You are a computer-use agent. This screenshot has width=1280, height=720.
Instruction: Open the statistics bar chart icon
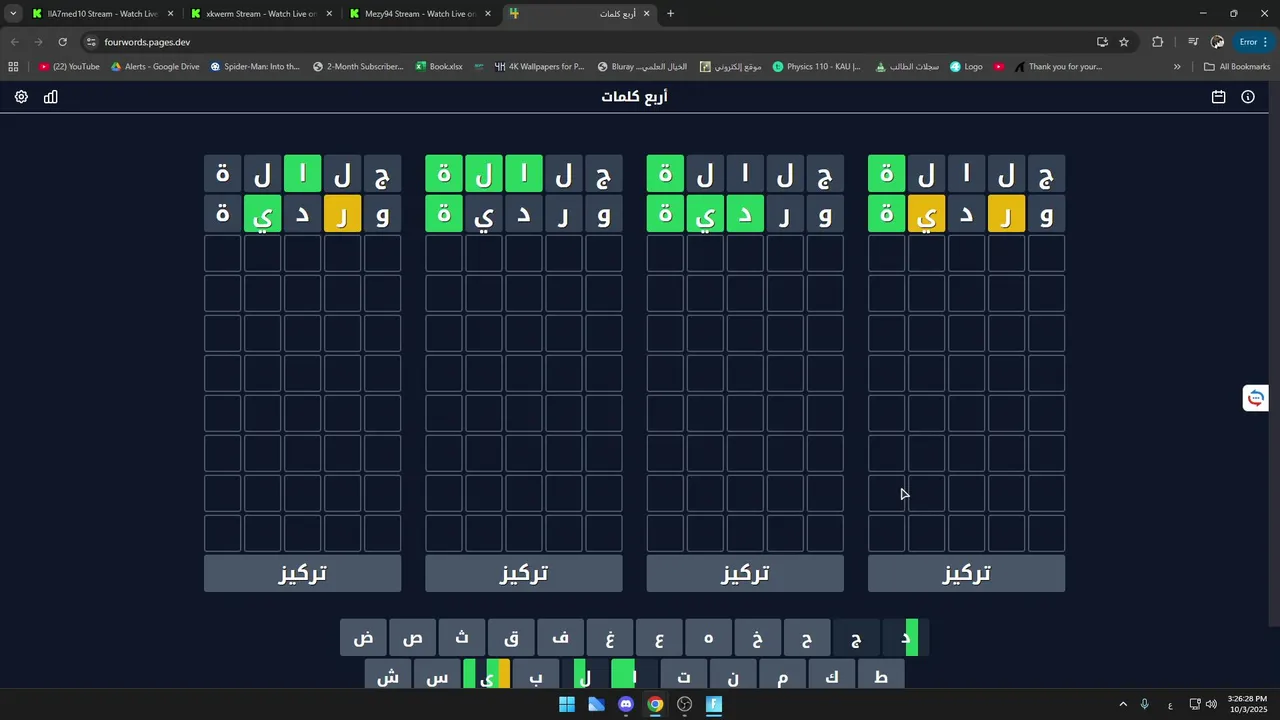pos(51,97)
